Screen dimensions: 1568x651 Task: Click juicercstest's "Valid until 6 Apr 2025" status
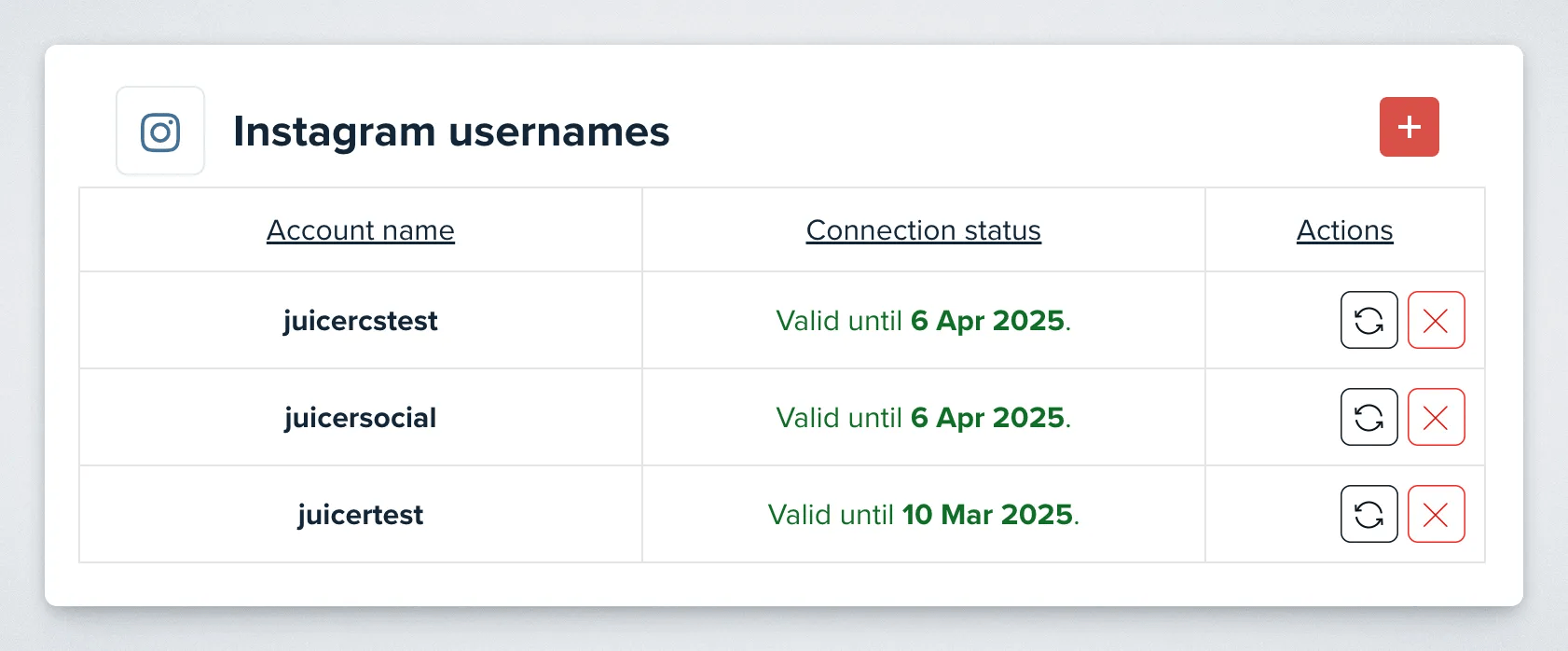pos(923,321)
